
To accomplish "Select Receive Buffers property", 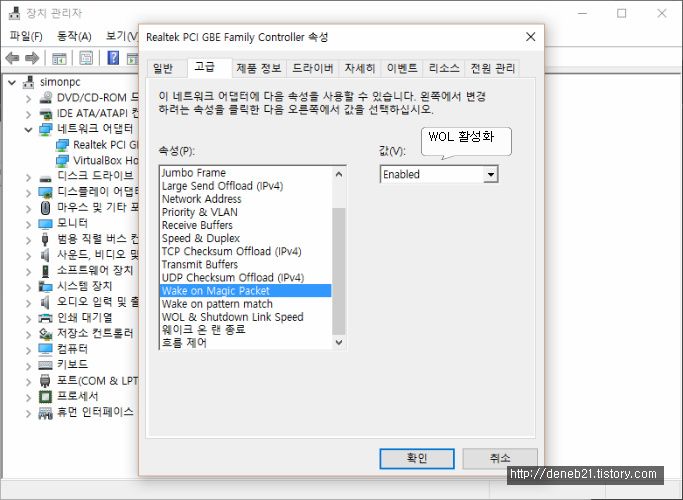I will (245, 225).
